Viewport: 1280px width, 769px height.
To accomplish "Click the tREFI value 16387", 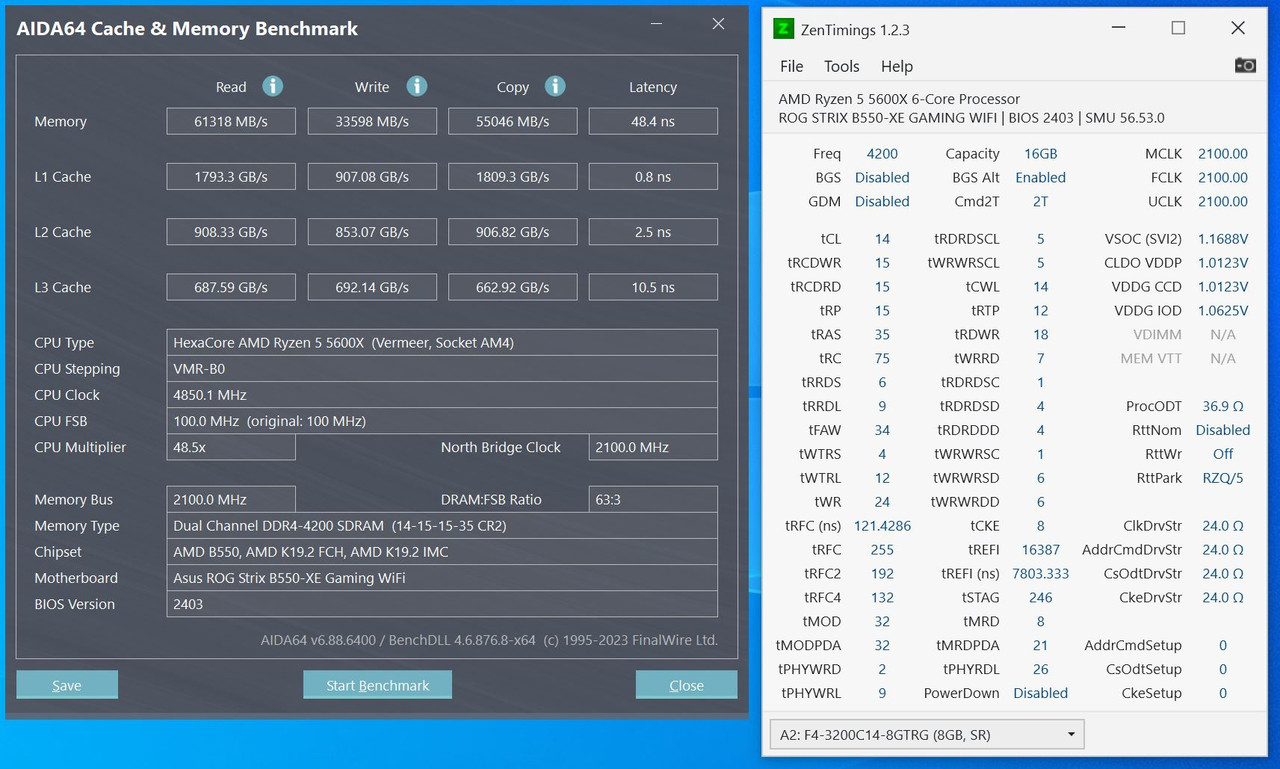I will (1041, 550).
